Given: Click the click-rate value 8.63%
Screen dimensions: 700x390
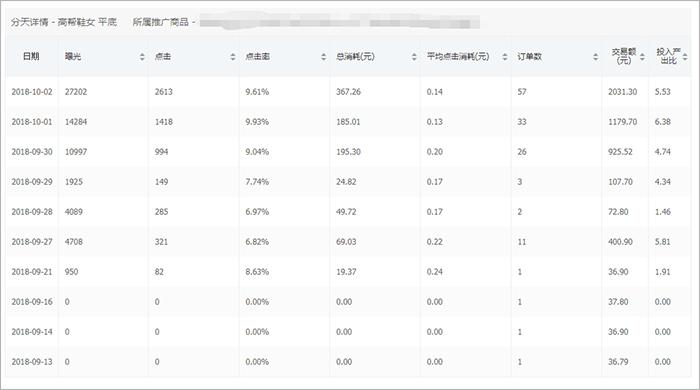Looking at the screenshot, I should (x=257, y=272).
